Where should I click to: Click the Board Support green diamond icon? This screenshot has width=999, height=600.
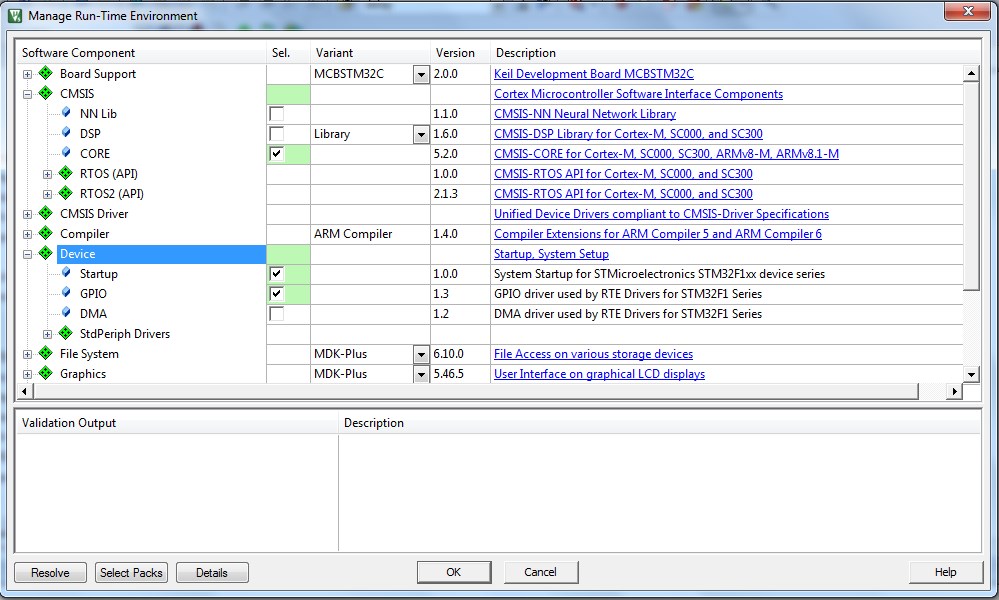point(45,73)
